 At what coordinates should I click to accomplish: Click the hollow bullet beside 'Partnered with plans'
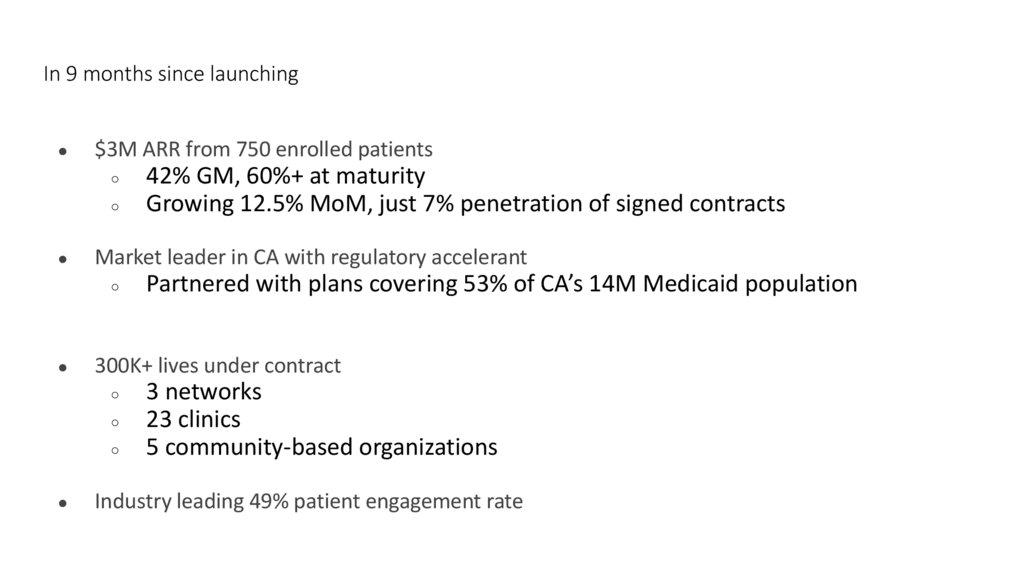coord(115,287)
